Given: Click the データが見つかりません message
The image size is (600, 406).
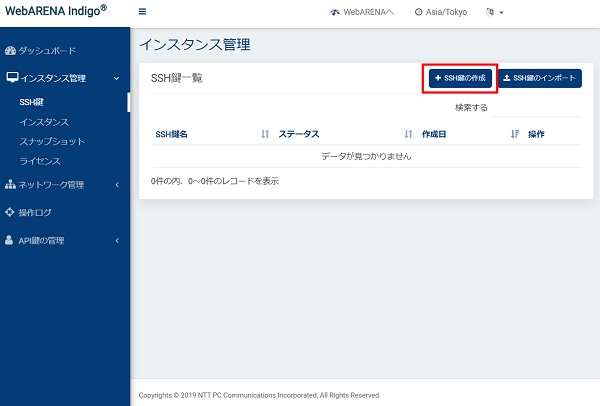Looking at the screenshot, I should [366, 156].
